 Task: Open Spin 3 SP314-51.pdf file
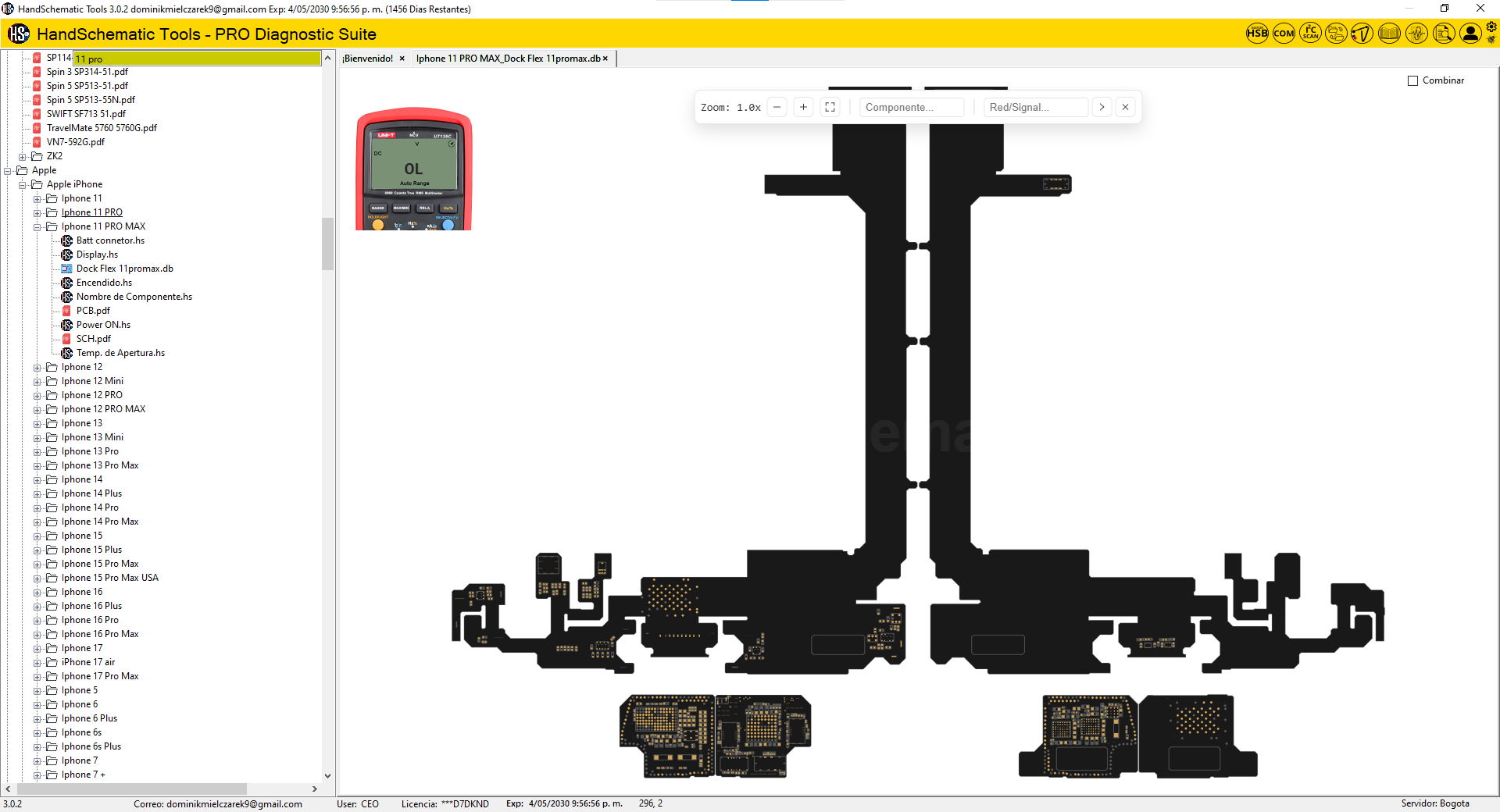coord(87,72)
